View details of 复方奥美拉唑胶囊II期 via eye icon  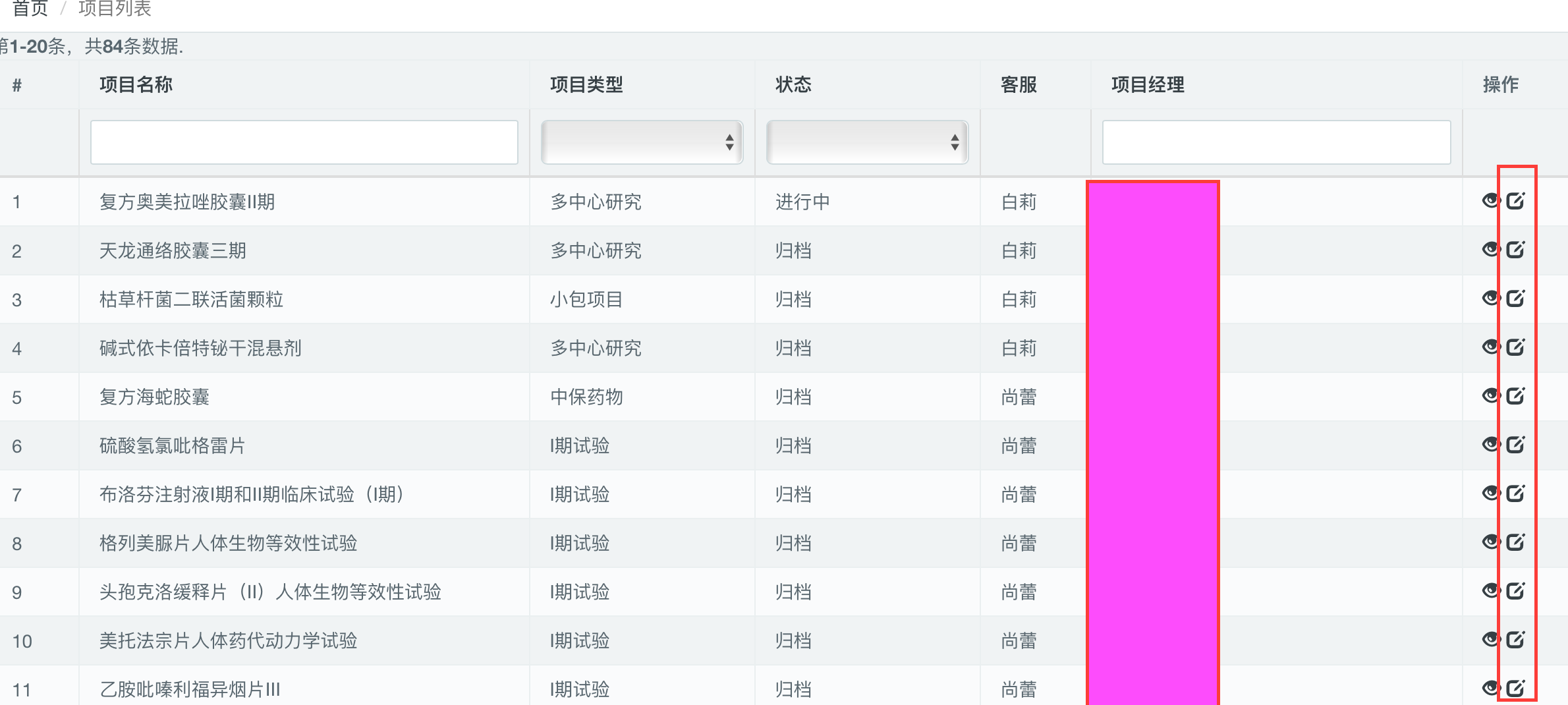[x=1491, y=200]
